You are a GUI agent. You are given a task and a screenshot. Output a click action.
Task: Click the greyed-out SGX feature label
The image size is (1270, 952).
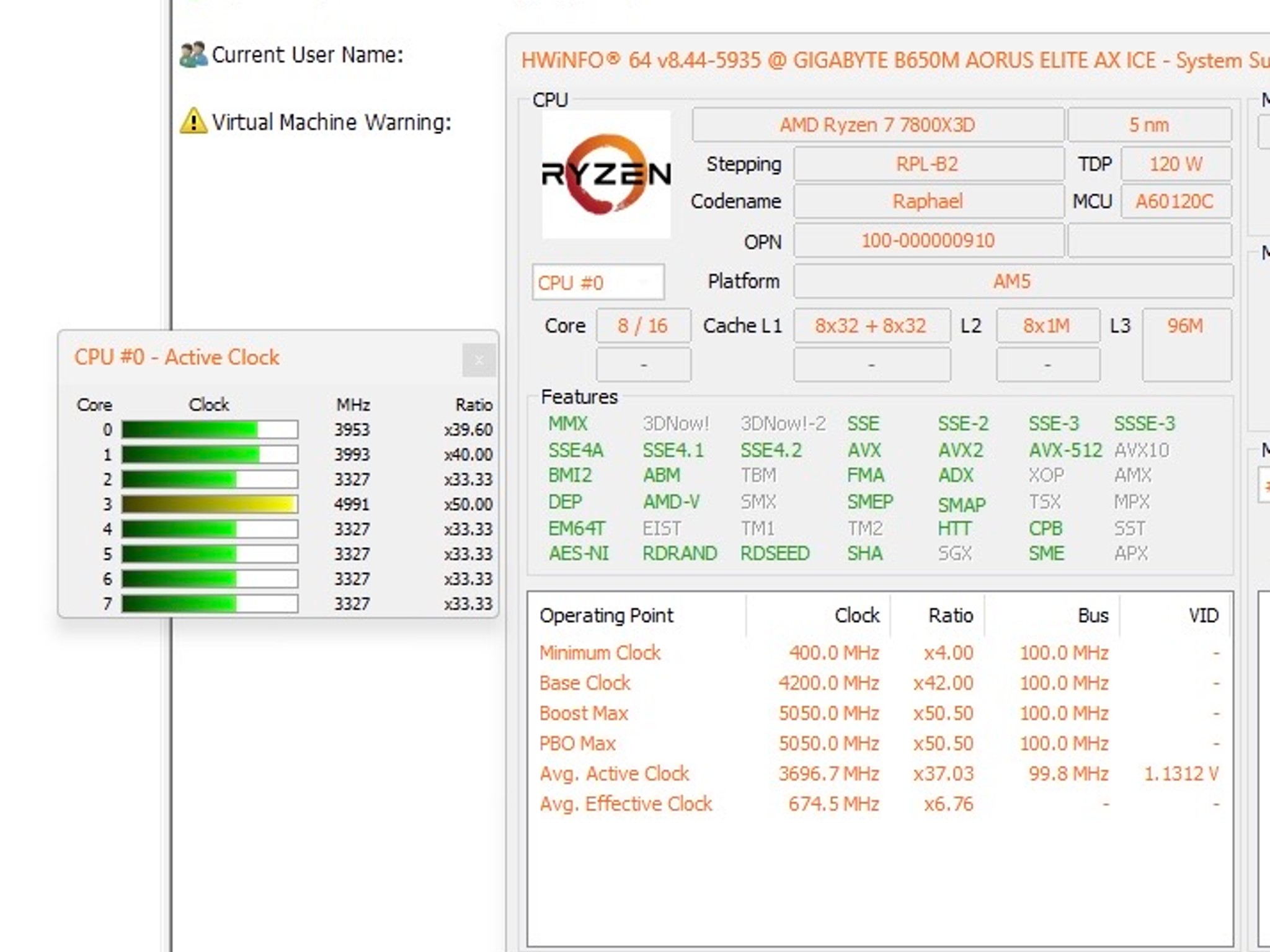[x=955, y=553]
